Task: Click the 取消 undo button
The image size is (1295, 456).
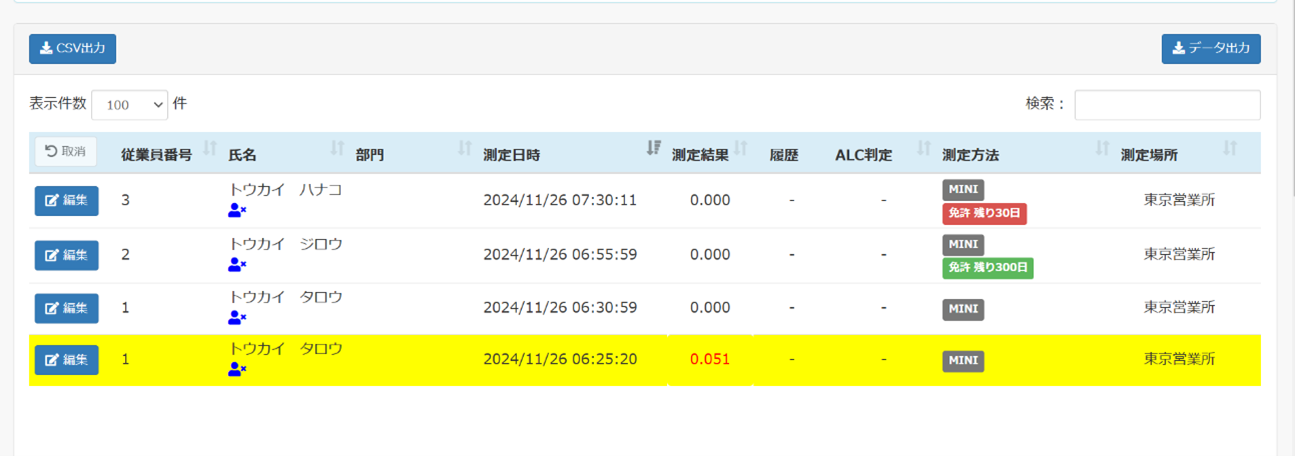Action: tap(66, 152)
